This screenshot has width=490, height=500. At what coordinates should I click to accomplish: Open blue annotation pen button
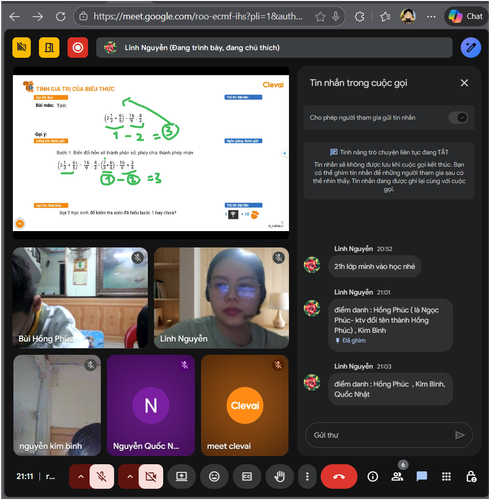(470, 48)
